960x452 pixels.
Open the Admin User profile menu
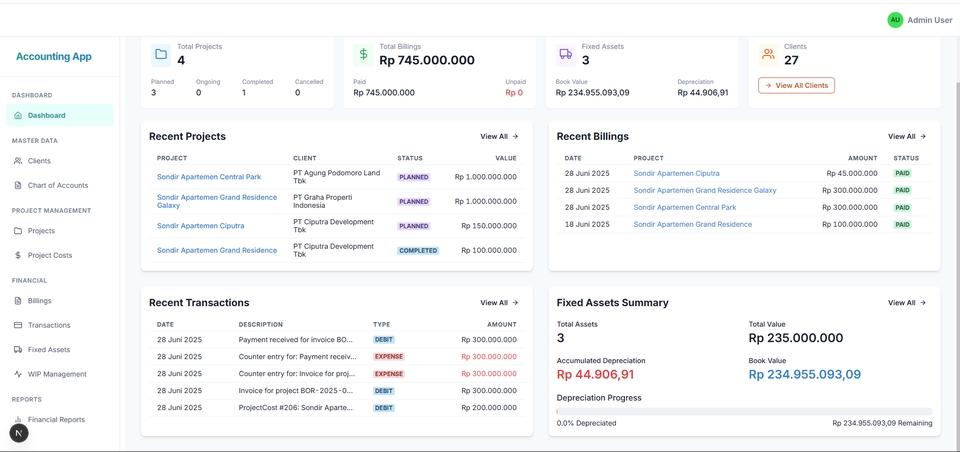920,20
